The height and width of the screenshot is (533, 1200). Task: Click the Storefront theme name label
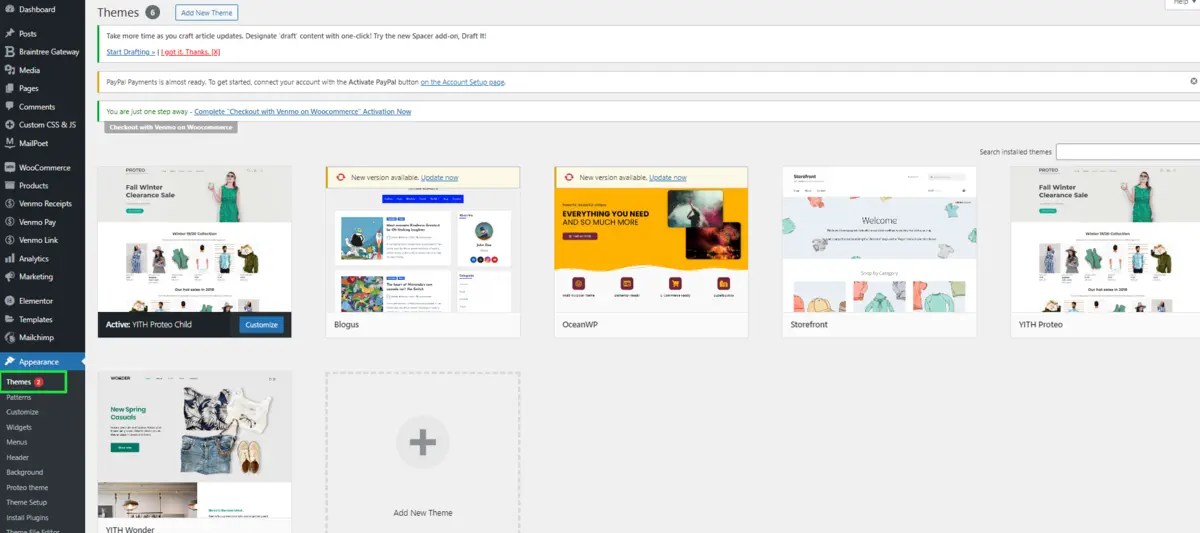(810, 325)
